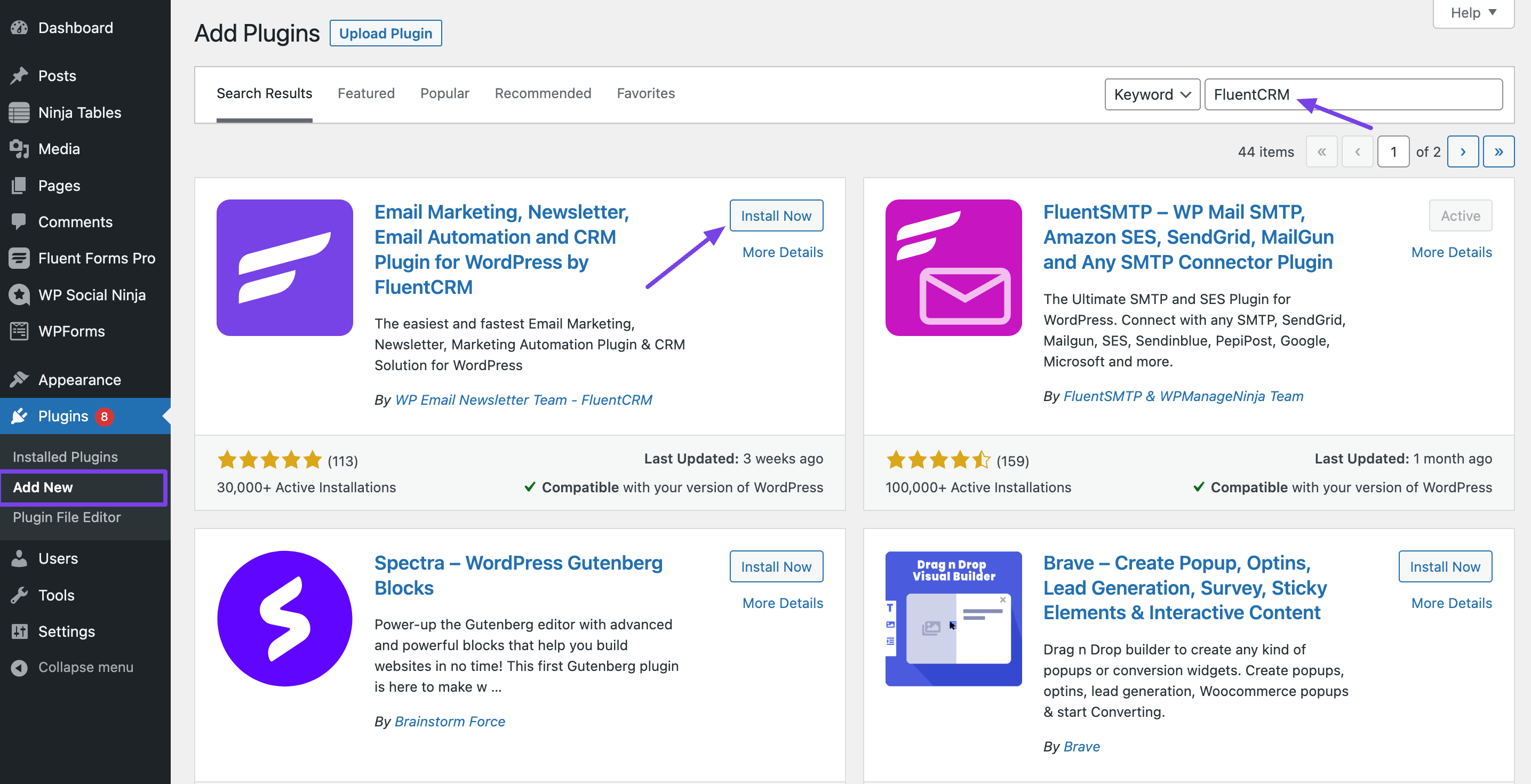Open WPForms from the sidebar
Viewport: 1531px width, 784px height.
[20, 331]
